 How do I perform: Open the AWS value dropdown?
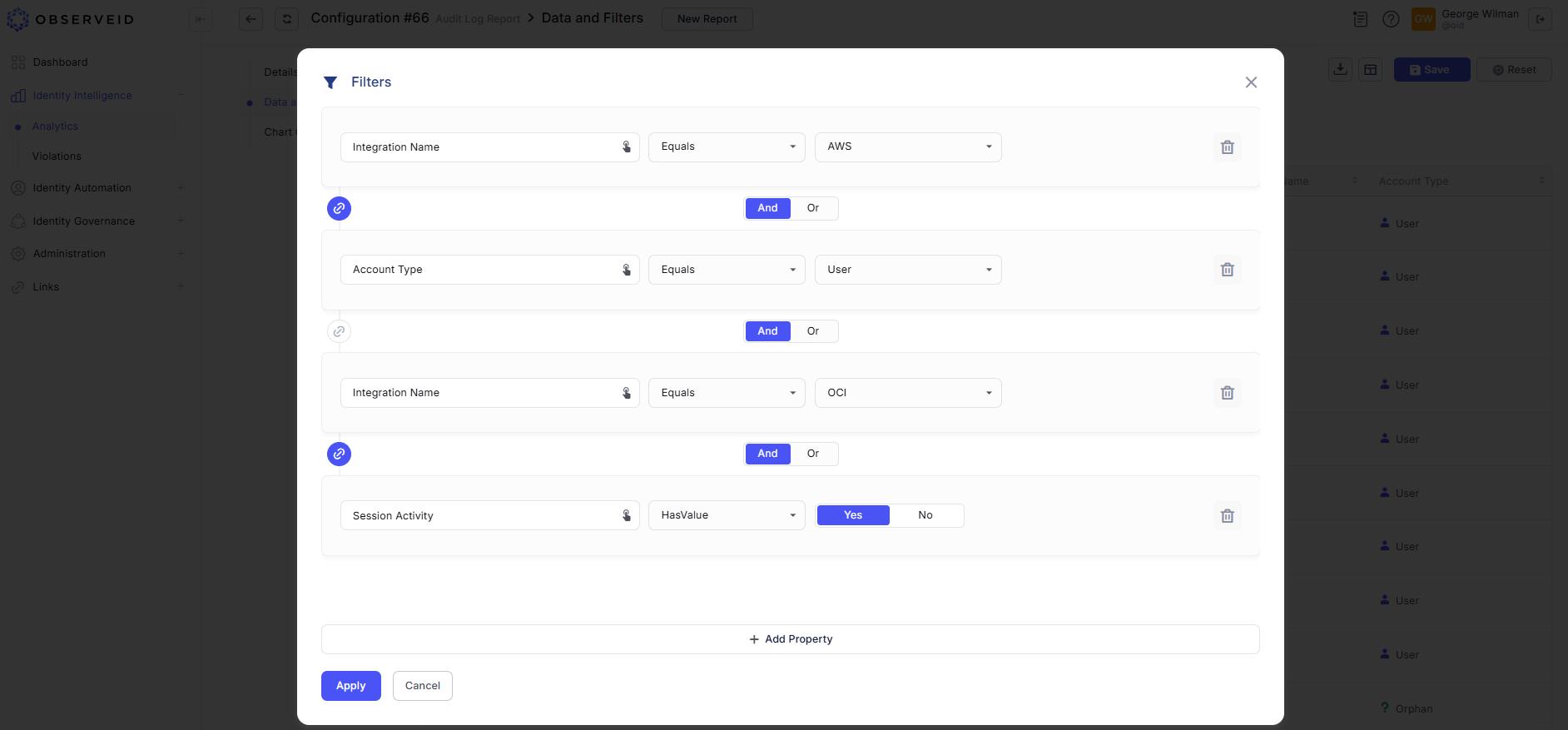pyautogui.click(x=907, y=147)
